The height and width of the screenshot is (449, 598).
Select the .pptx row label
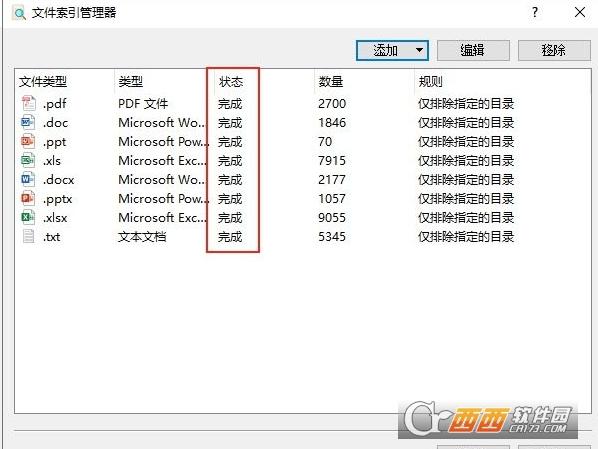tap(57, 199)
